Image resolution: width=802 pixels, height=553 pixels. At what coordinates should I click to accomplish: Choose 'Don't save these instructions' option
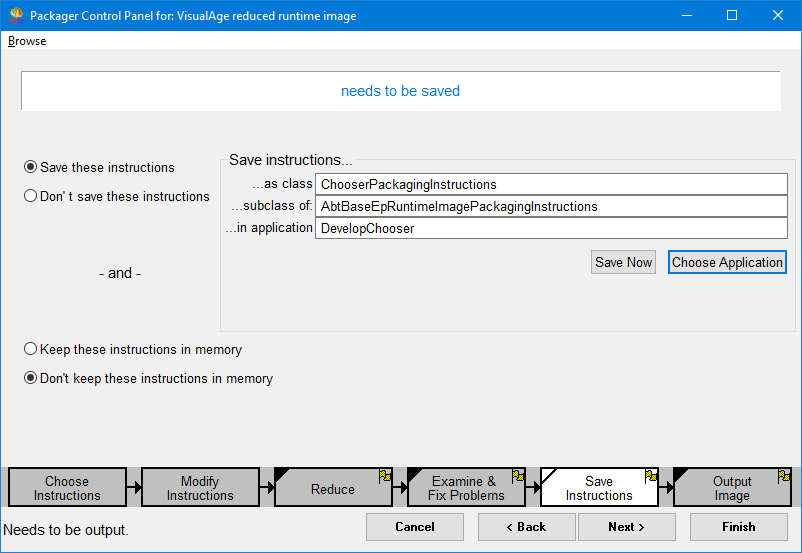click(31, 196)
